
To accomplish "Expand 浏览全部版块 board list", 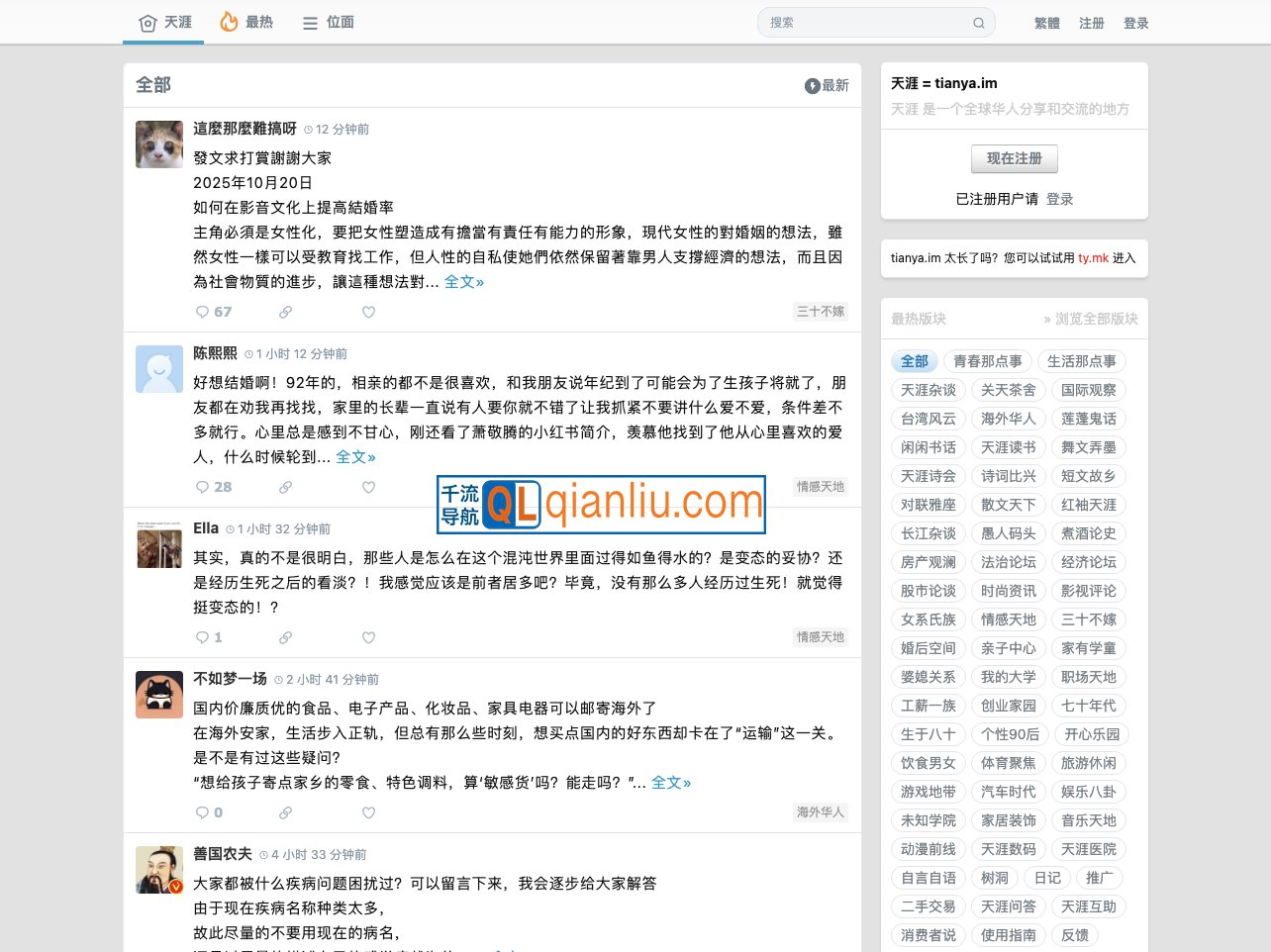I will point(1090,319).
